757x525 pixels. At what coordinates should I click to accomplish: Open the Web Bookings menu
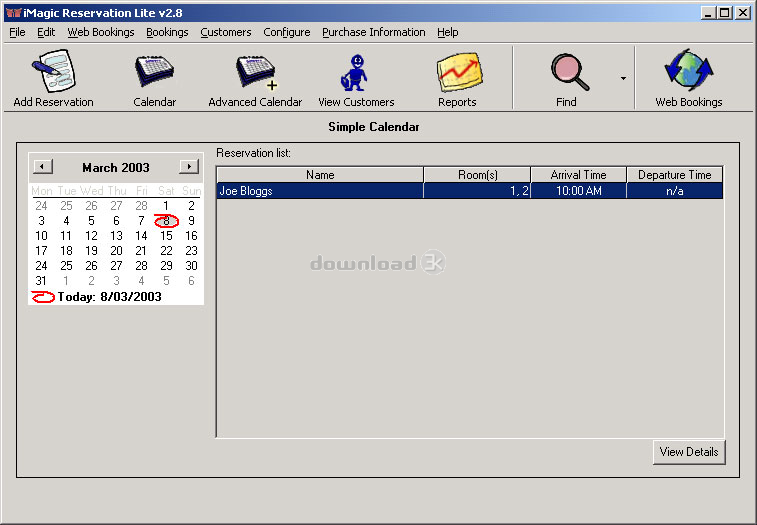(101, 32)
